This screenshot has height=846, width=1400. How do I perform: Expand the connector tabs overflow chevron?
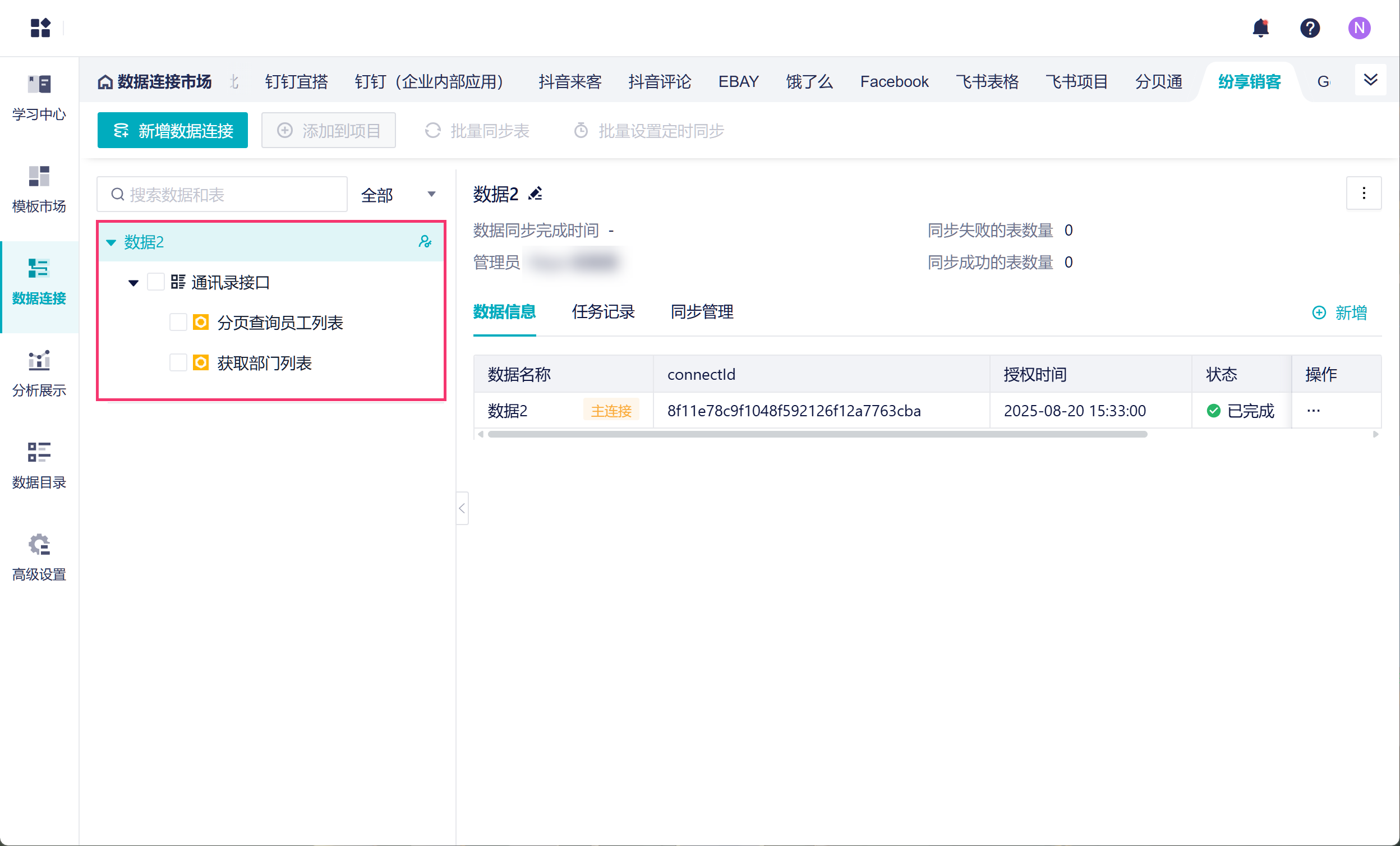(x=1370, y=80)
